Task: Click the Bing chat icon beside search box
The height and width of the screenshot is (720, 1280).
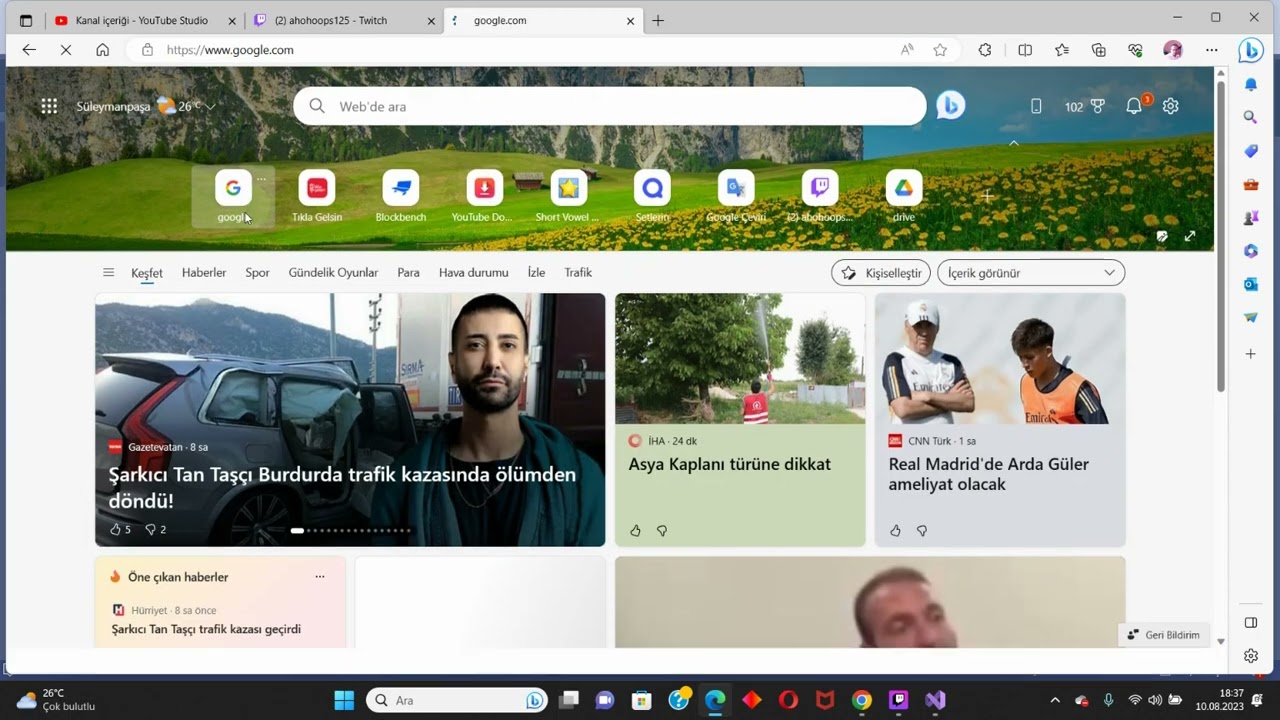Action: pos(951,105)
